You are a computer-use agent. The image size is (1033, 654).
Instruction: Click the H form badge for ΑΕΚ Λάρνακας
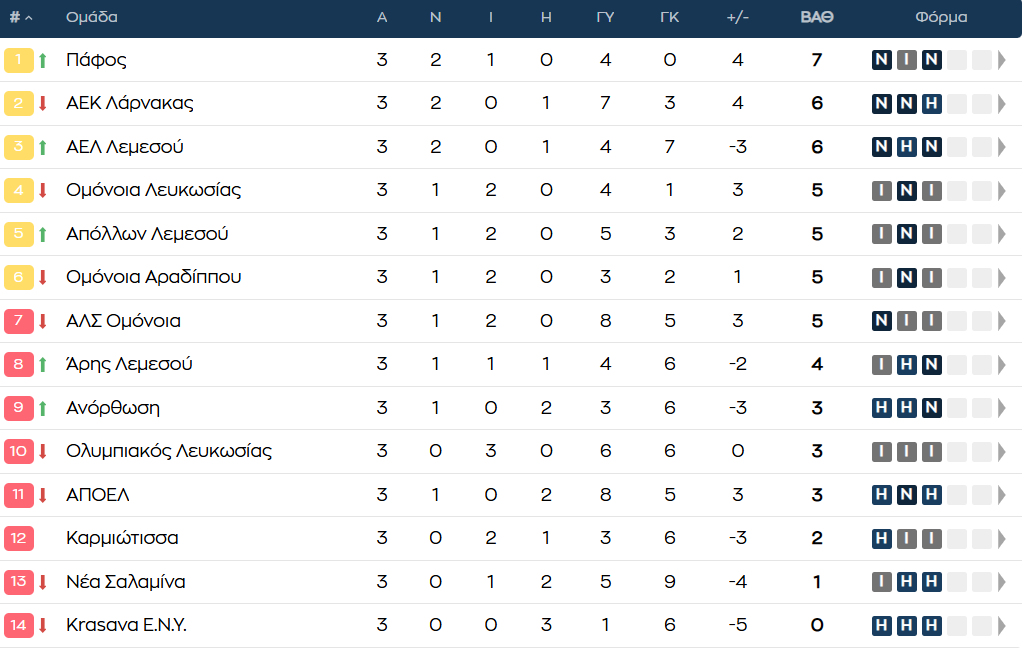tap(932, 103)
